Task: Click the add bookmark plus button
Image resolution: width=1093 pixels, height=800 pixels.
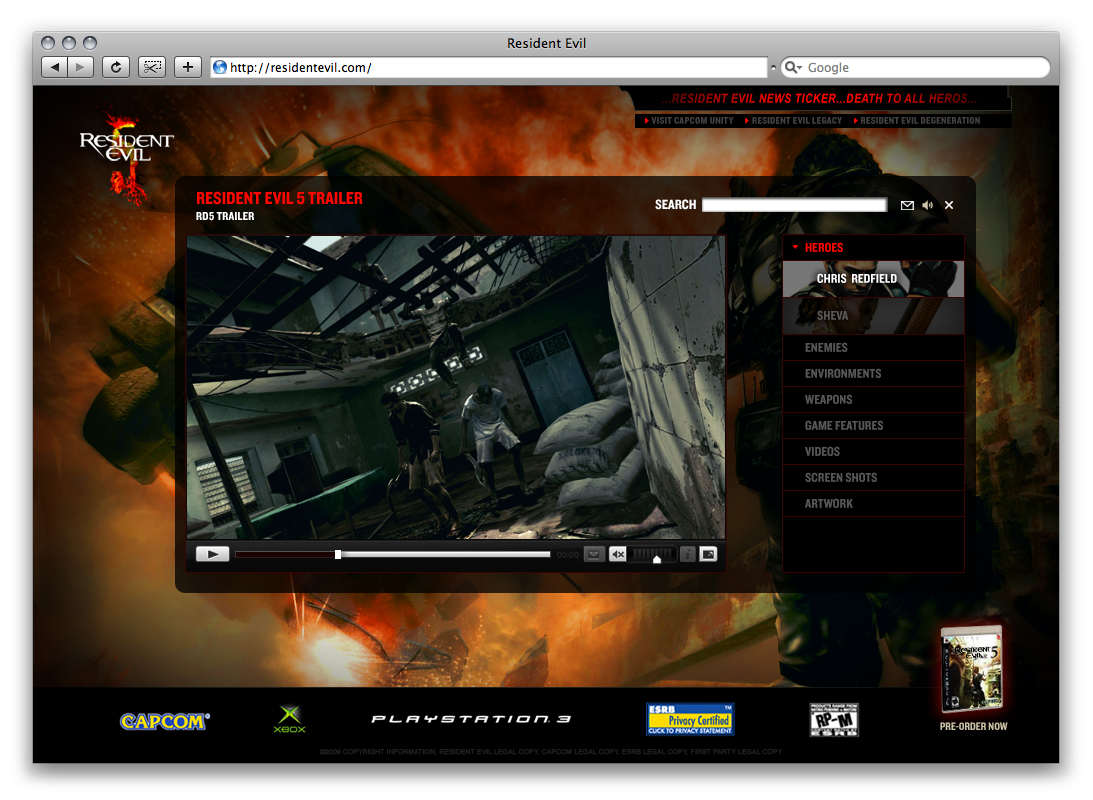Action: tap(188, 67)
